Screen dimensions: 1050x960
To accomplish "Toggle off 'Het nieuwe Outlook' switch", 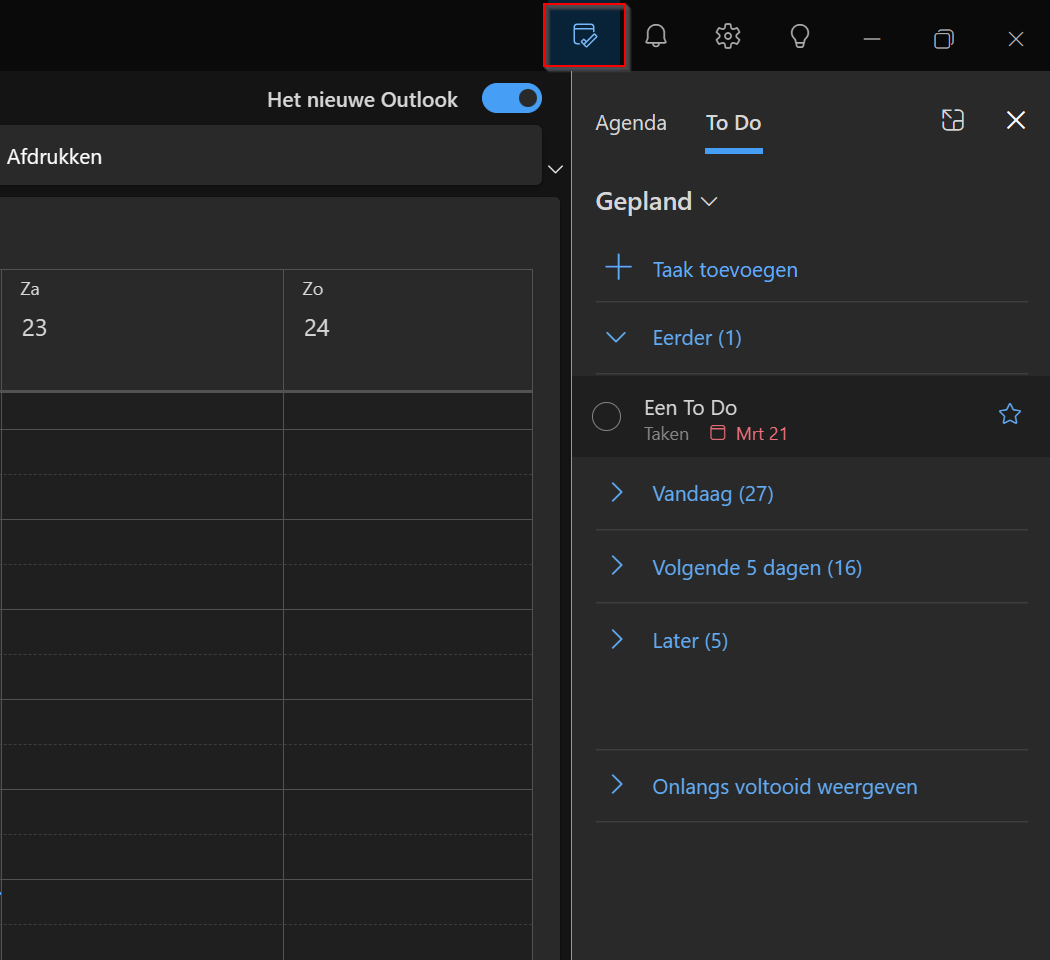I will (x=512, y=98).
